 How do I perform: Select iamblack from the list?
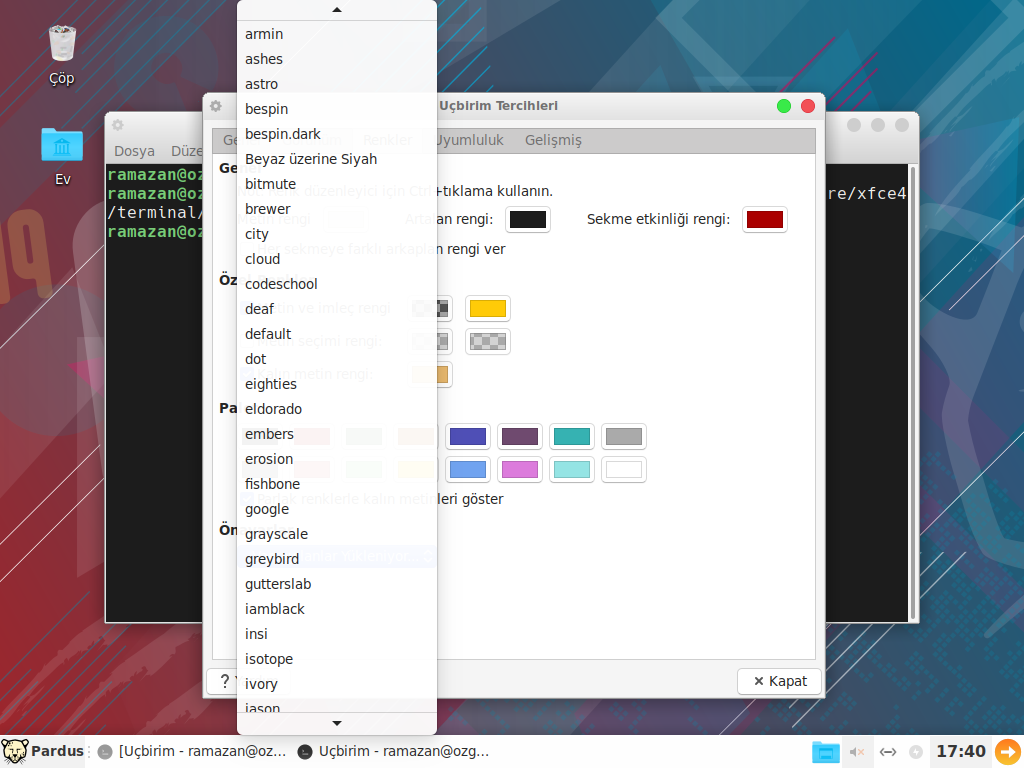tap(337, 609)
